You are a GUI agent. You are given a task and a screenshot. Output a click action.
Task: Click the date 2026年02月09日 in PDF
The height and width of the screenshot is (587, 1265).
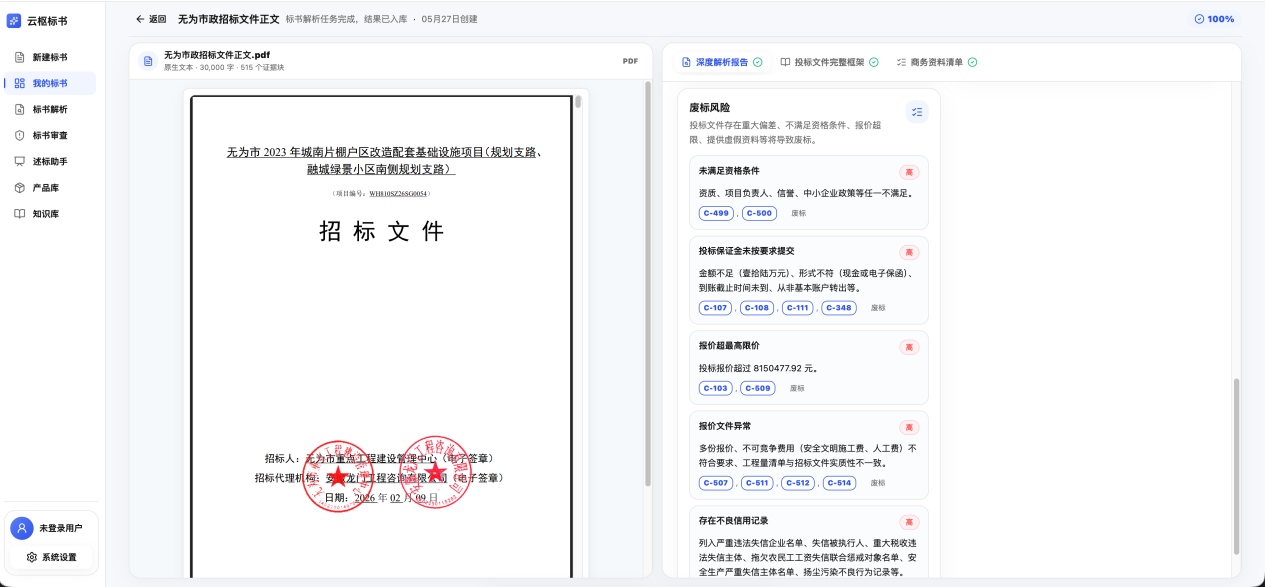(397, 497)
